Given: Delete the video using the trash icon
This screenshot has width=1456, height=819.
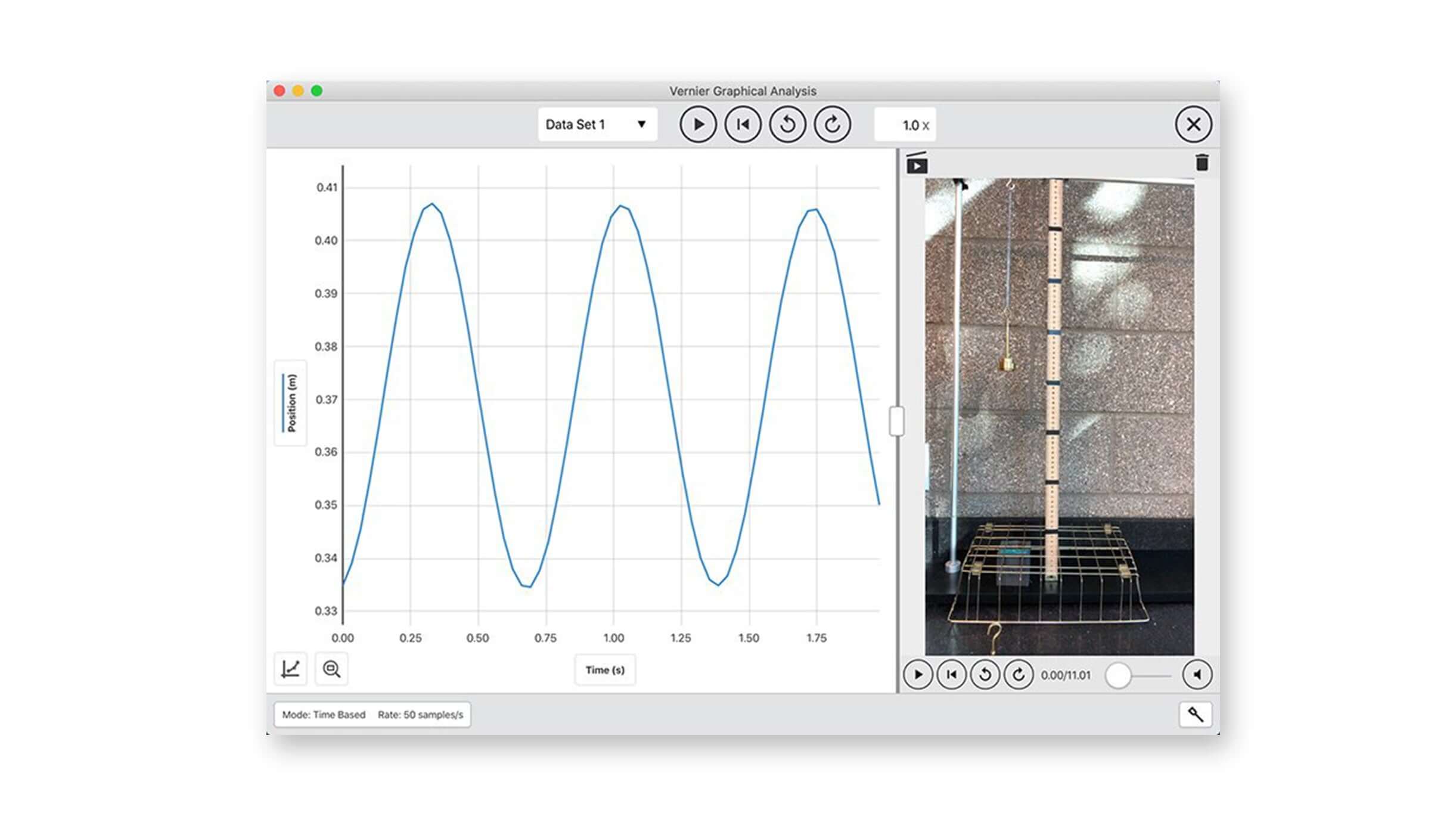Looking at the screenshot, I should click(1202, 162).
